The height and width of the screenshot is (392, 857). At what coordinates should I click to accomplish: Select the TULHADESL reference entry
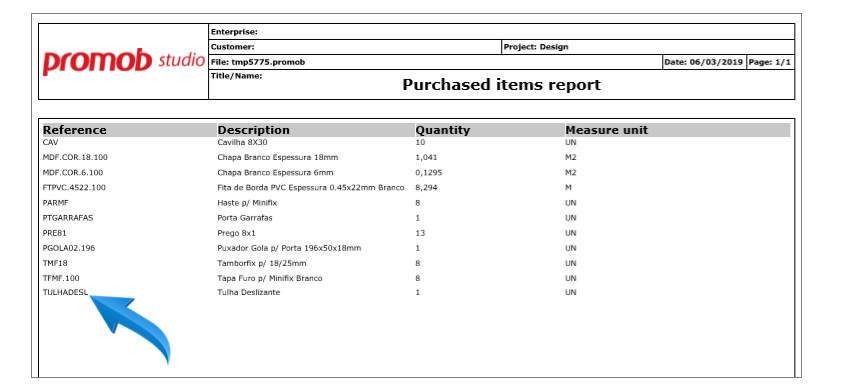[x=65, y=292]
